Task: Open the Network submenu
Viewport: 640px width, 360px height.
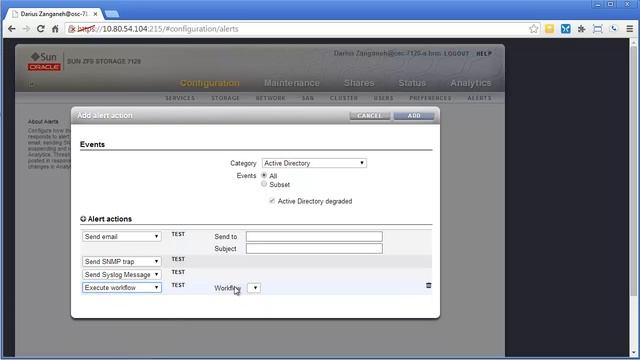Action: pyautogui.click(x=271, y=98)
